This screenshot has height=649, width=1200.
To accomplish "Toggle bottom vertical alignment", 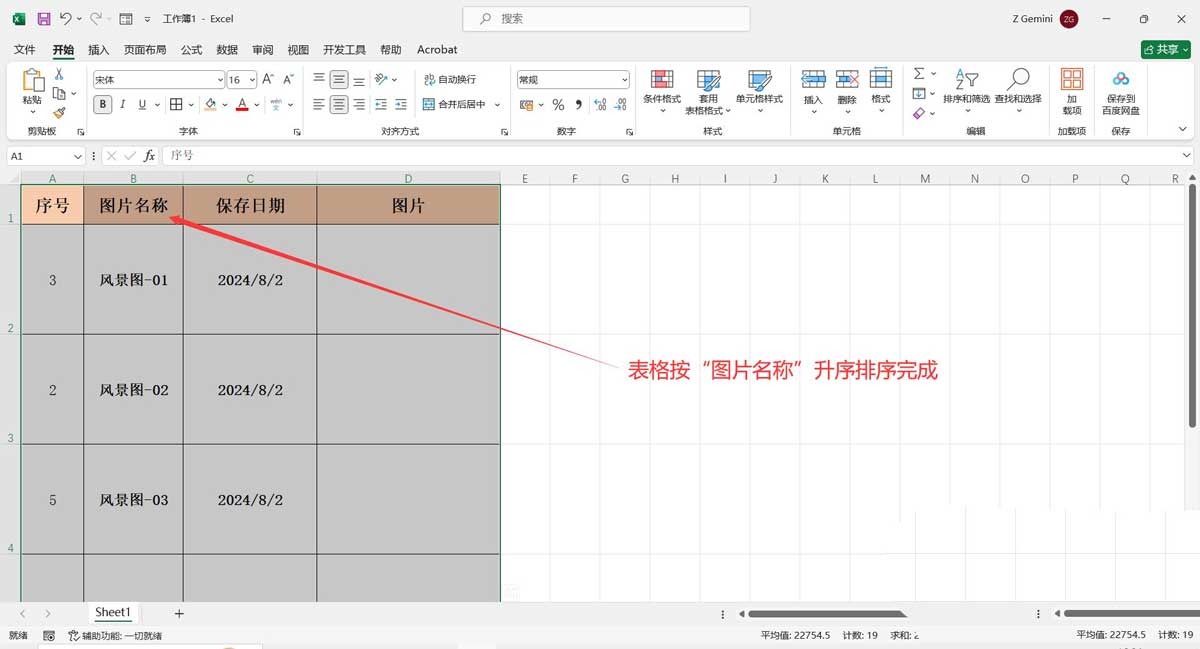I will [x=359, y=79].
